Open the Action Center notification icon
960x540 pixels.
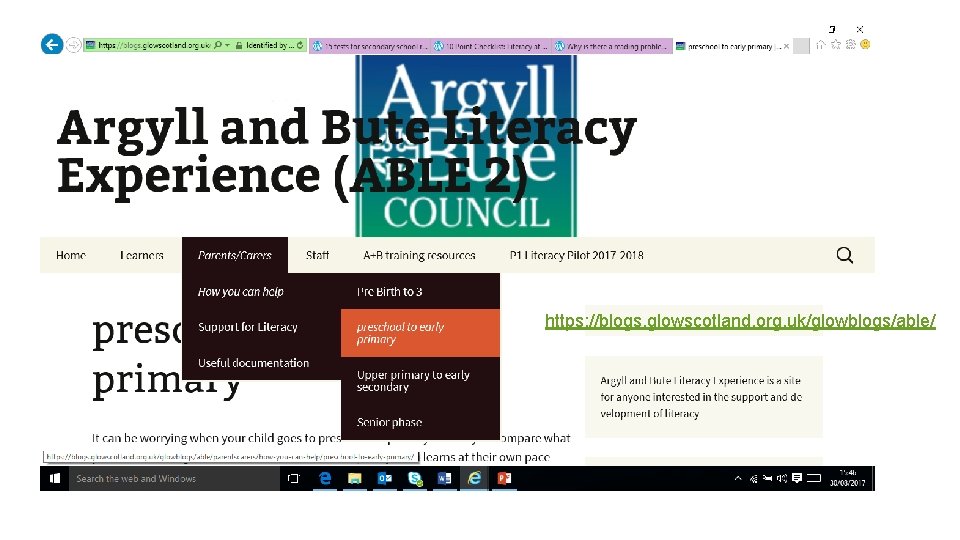pyautogui.click(x=797, y=478)
